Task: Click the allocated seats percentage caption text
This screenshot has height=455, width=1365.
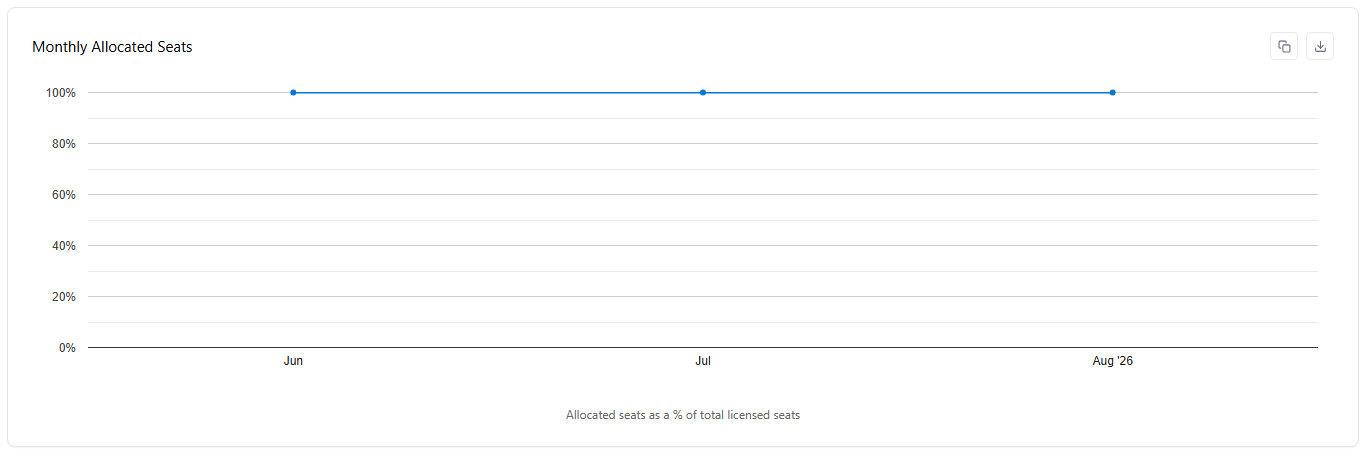Action: (x=683, y=415)
